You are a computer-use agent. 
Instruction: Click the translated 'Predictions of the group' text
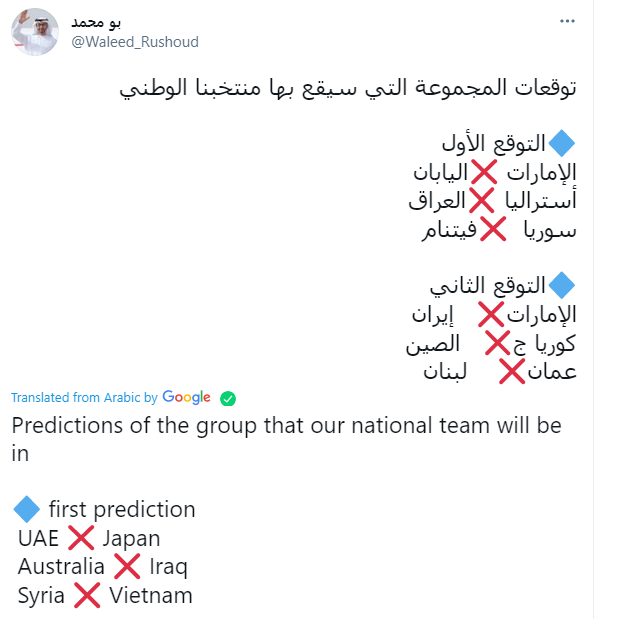coord(286,439)
